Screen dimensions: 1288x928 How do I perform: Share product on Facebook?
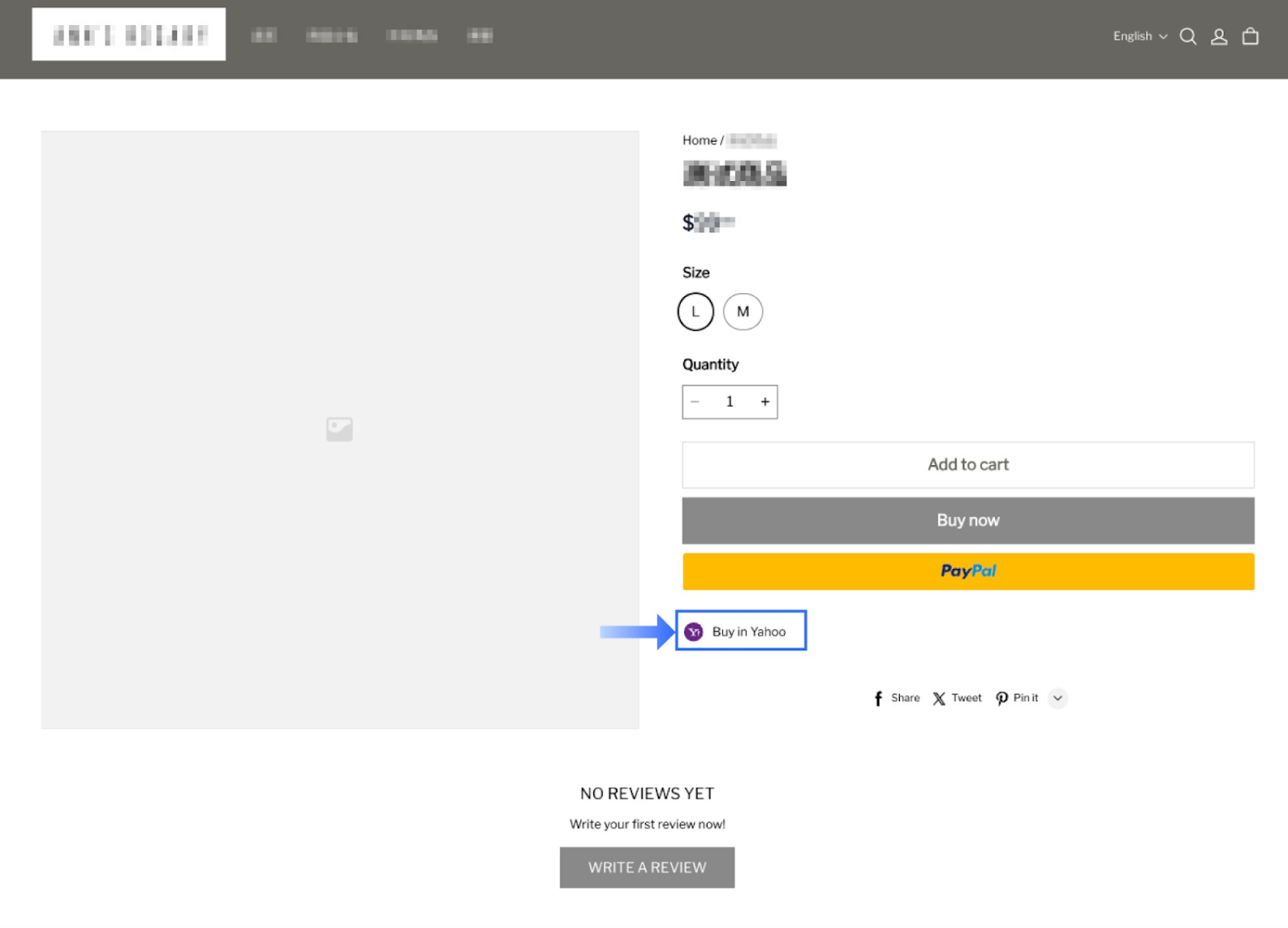click(x=897, y=698)
